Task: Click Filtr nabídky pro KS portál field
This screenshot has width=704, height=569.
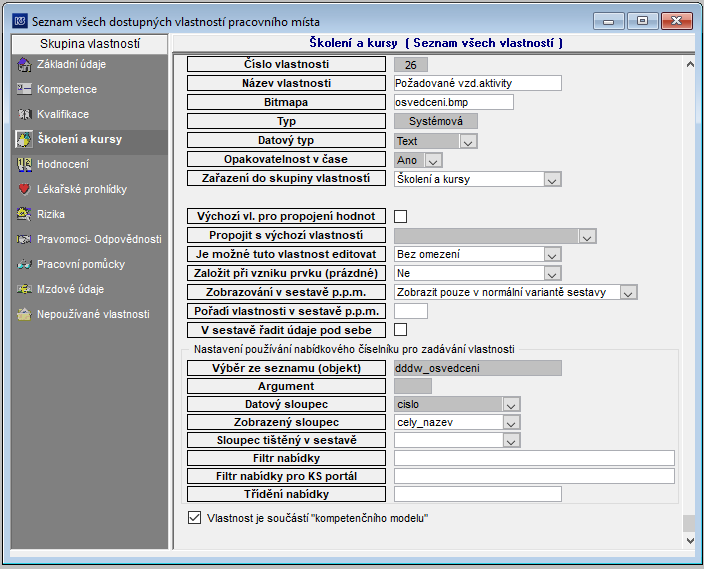Action: [534, 476]
